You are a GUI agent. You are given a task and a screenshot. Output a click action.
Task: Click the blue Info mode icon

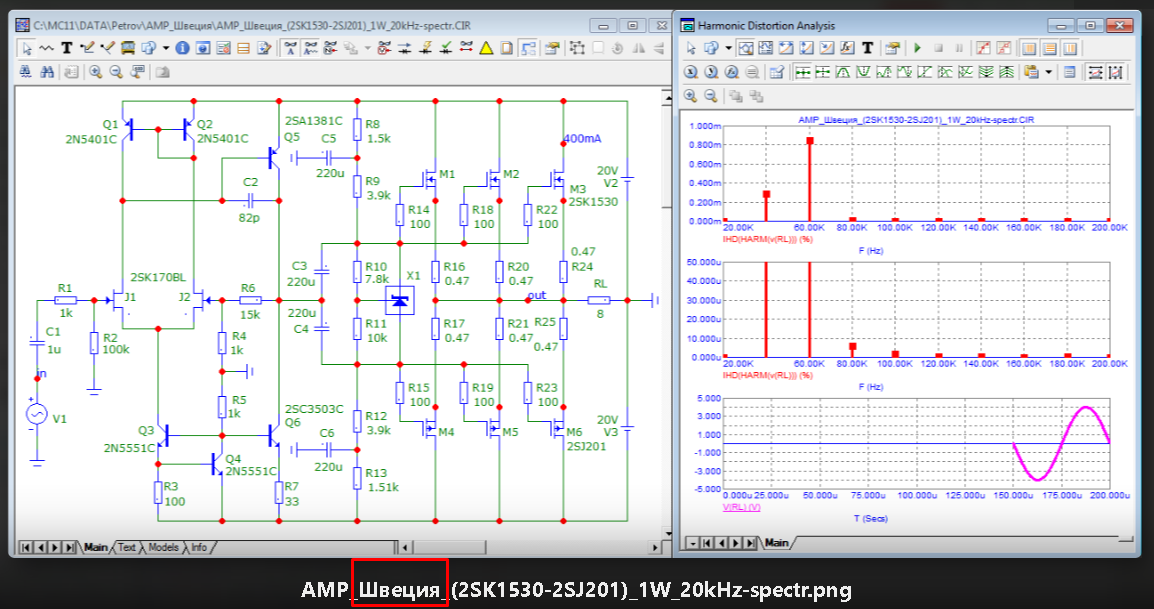click(x=182, y=48)
